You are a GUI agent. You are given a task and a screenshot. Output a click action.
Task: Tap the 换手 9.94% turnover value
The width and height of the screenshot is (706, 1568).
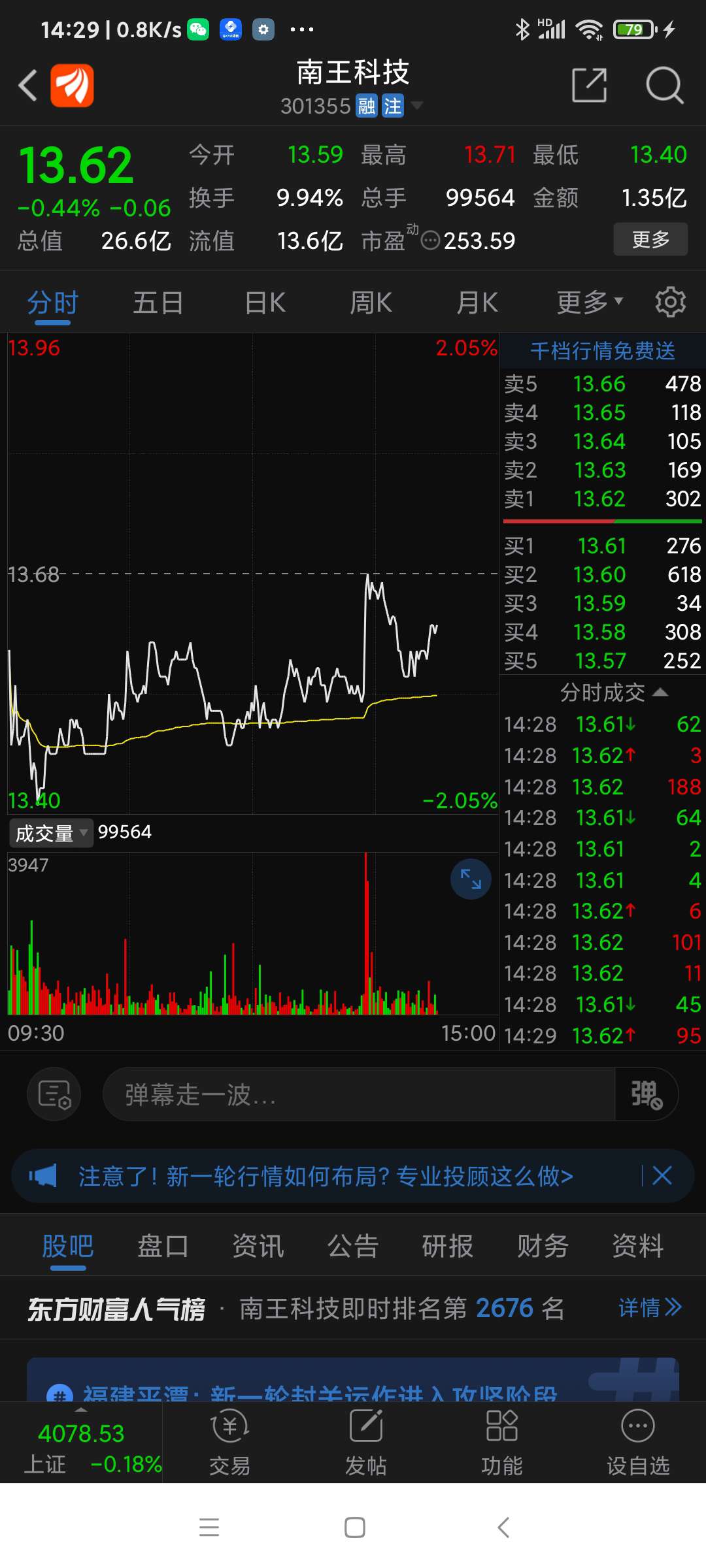pos(309,197)
